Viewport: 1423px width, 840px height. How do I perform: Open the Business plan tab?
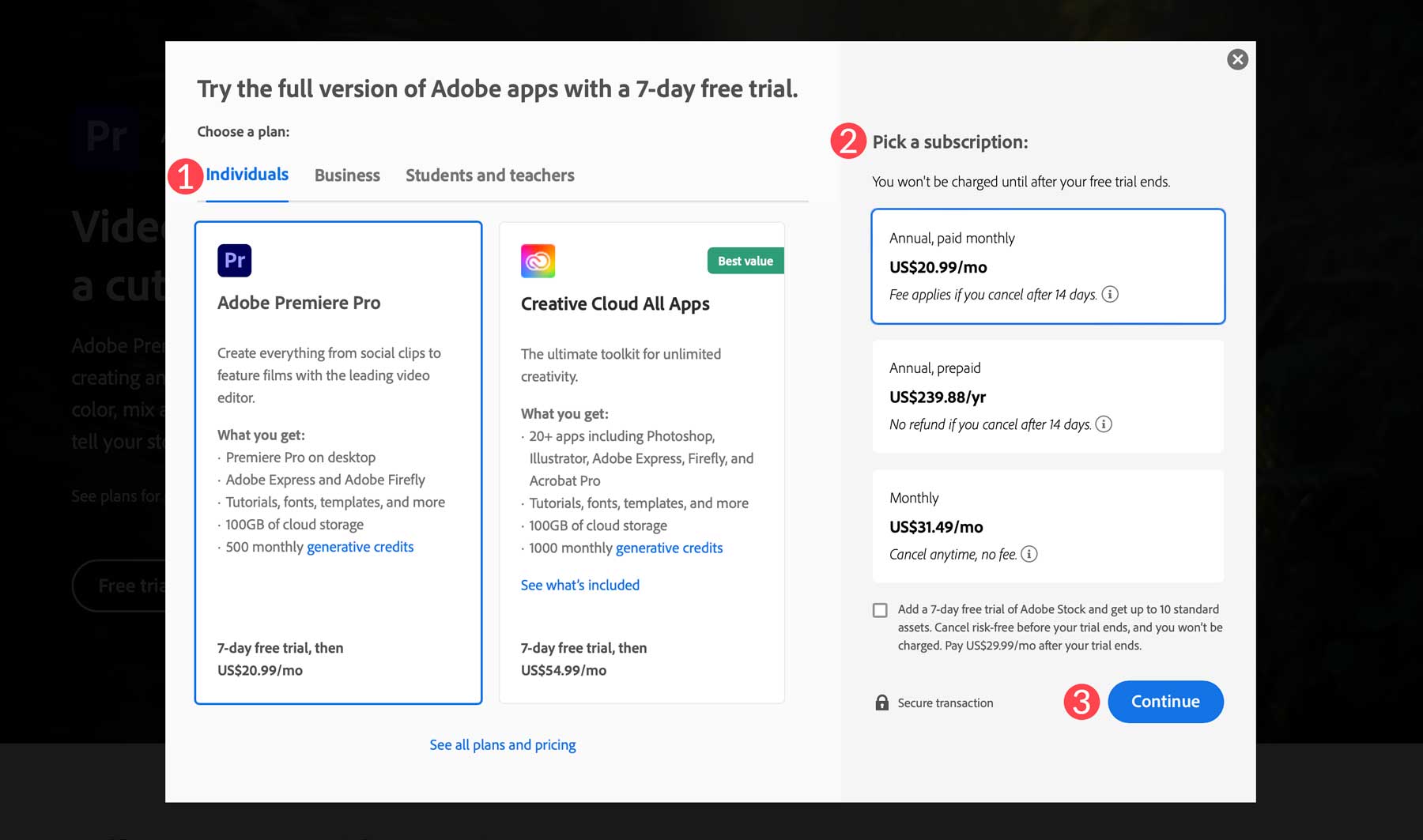point(347,175)
